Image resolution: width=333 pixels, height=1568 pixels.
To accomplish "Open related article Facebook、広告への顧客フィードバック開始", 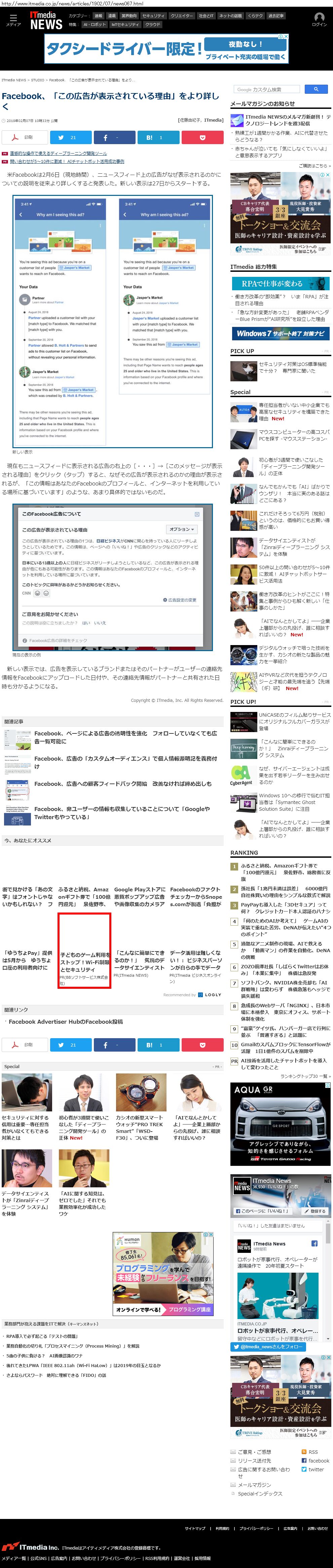I will pyautogui.click(x=122, y=784).
